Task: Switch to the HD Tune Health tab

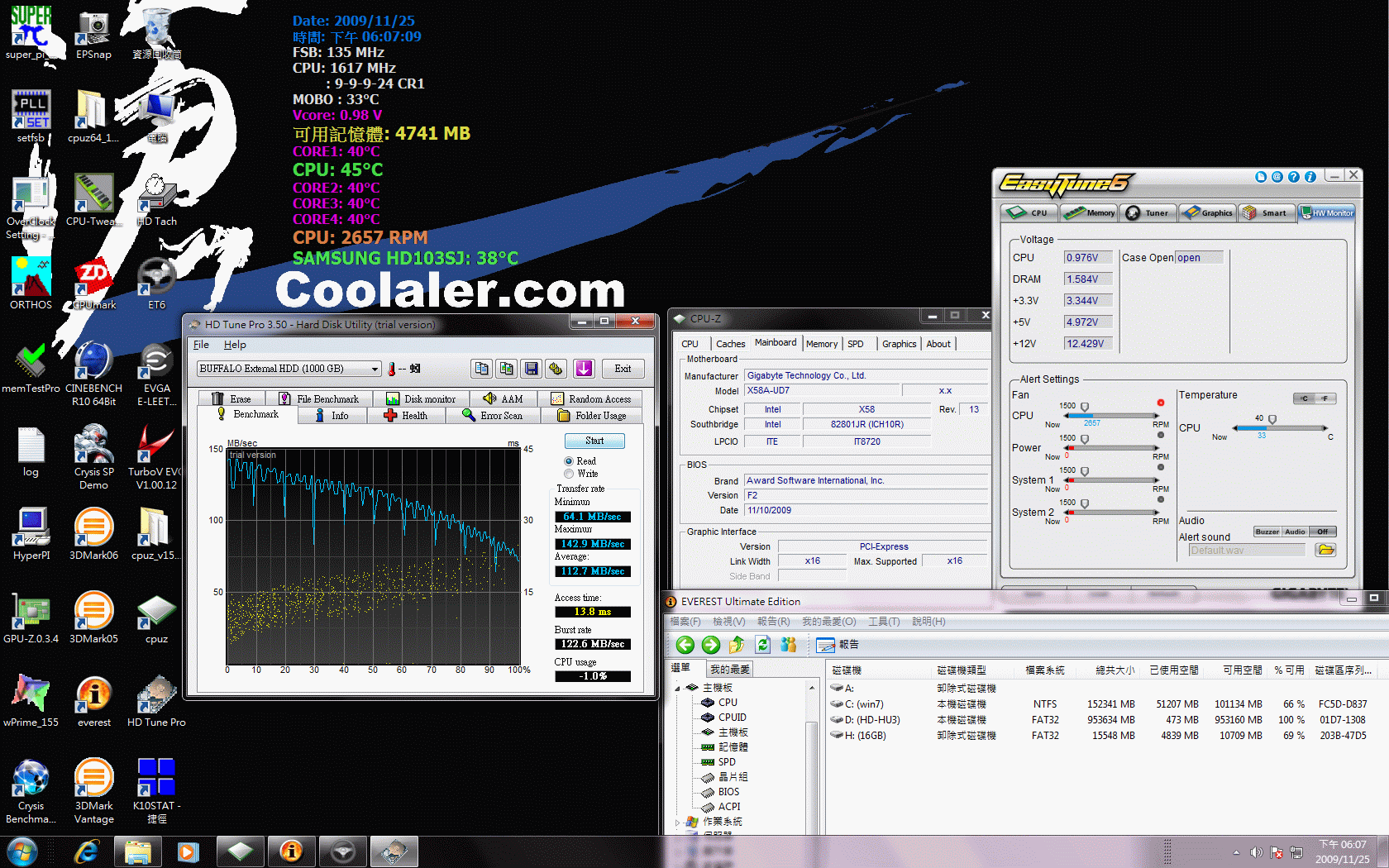Action: tap(406, 416)
